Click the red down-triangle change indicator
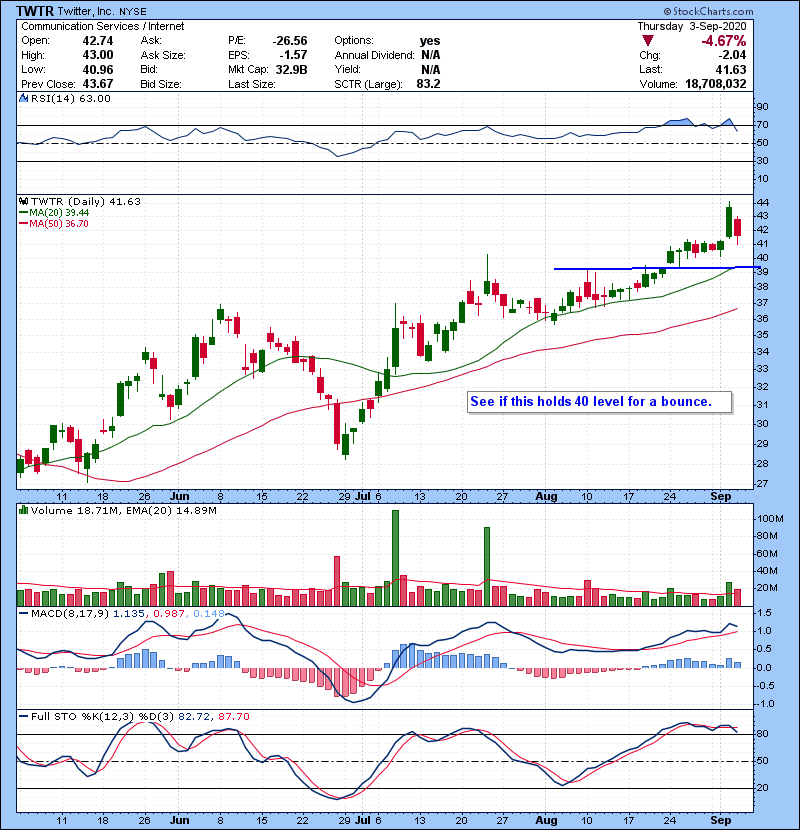Image resolution: width=800 pixels, height=830 pixels. tap(648, 41)
